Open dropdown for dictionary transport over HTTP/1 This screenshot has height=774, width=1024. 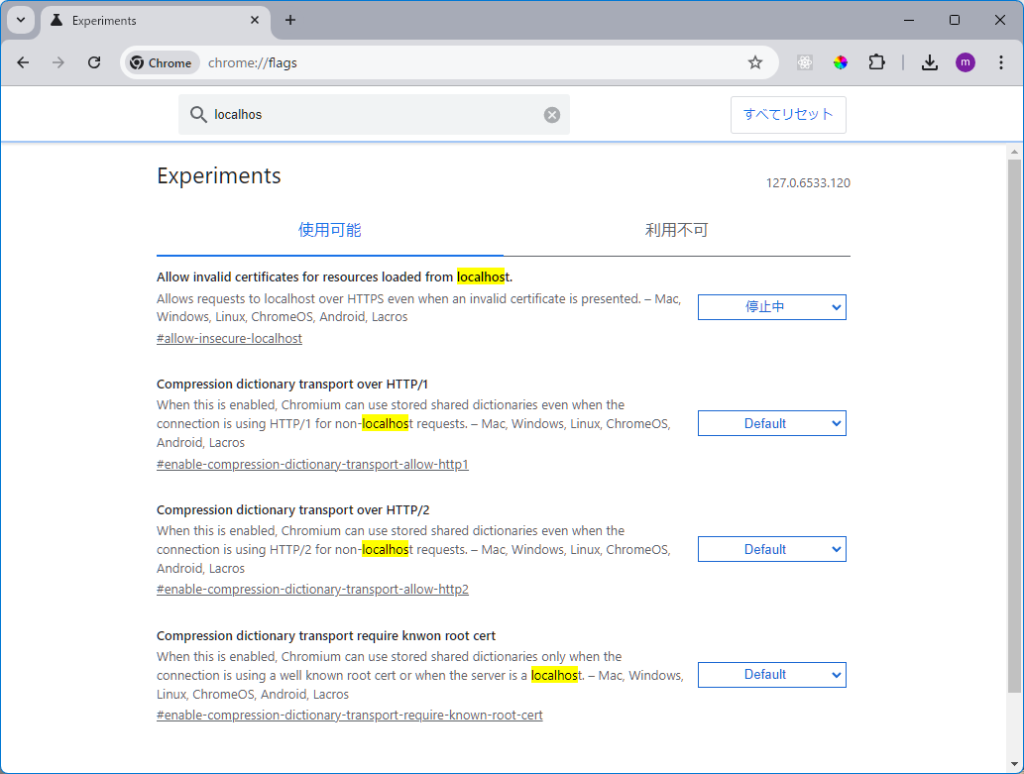(x=771, y=423)
